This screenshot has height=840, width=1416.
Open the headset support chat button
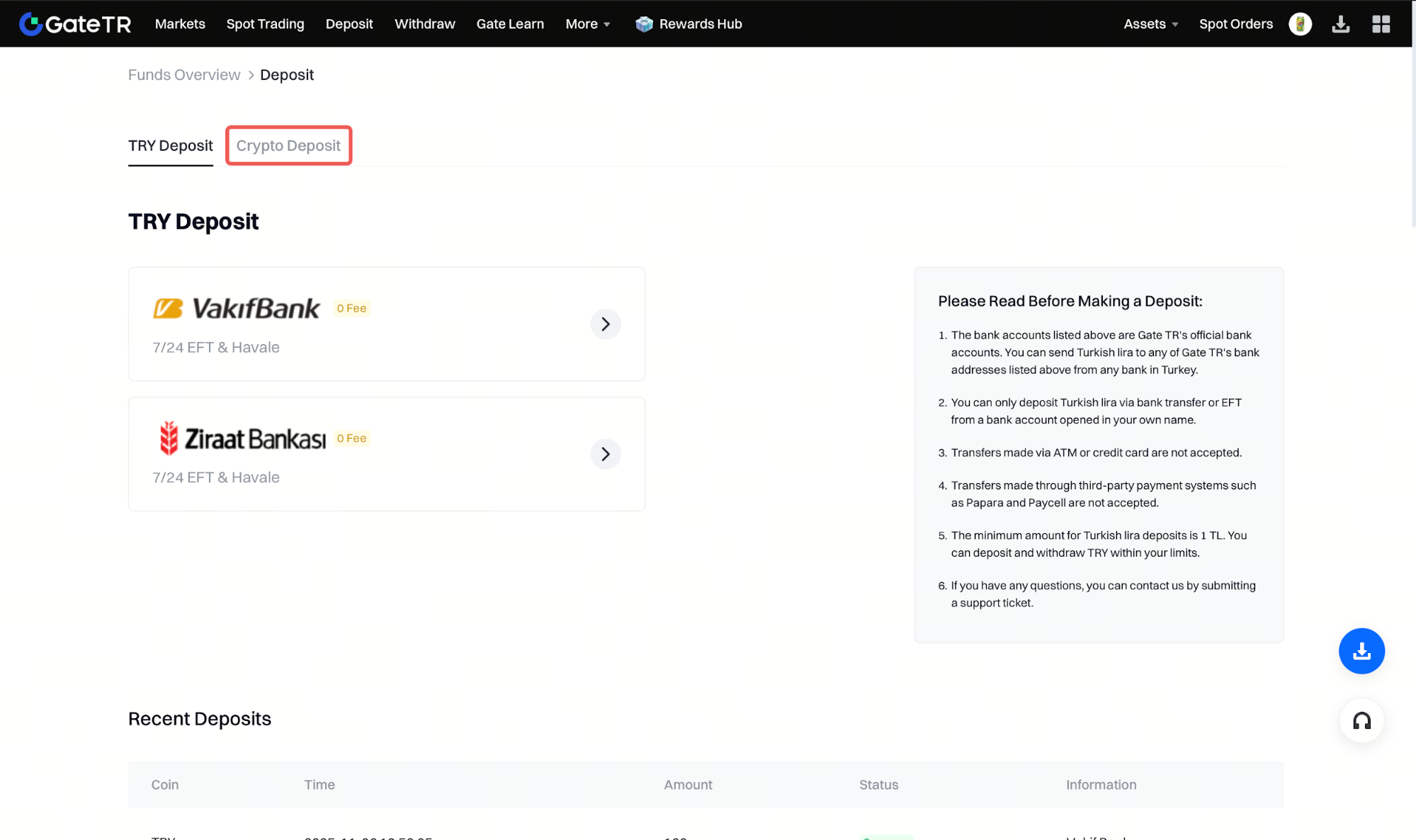tap(1361, 721)
